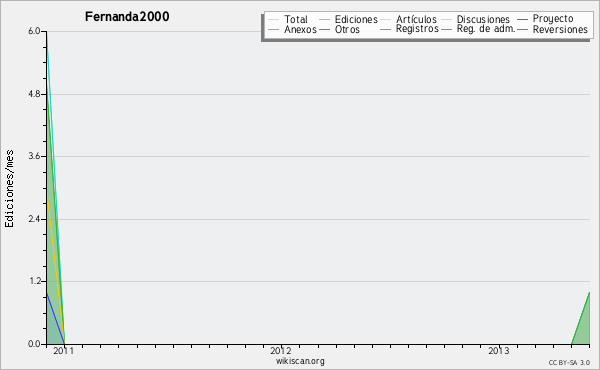The height and width of the screenshot is (370, 600).
Task: Click the green filled peak near 2013's end
Action: [x=583, y=325]
